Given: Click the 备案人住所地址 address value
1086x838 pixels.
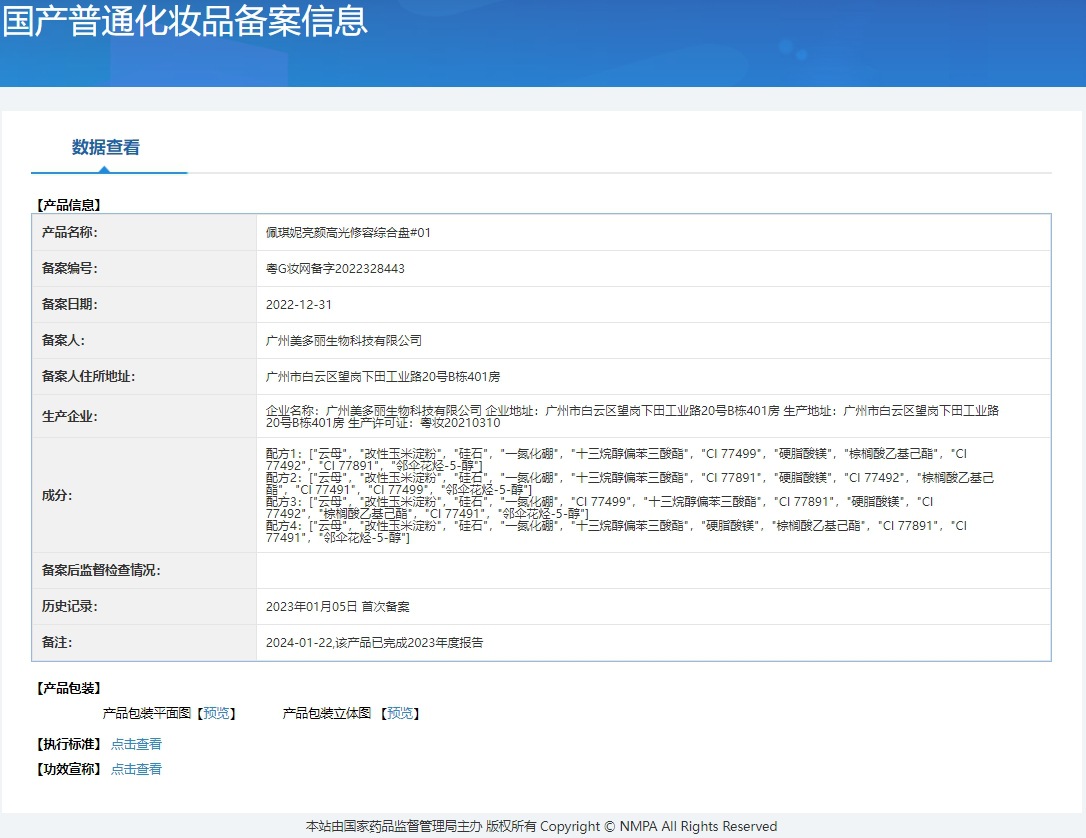Looking at the screenshot, I should [x=383, y=377].
